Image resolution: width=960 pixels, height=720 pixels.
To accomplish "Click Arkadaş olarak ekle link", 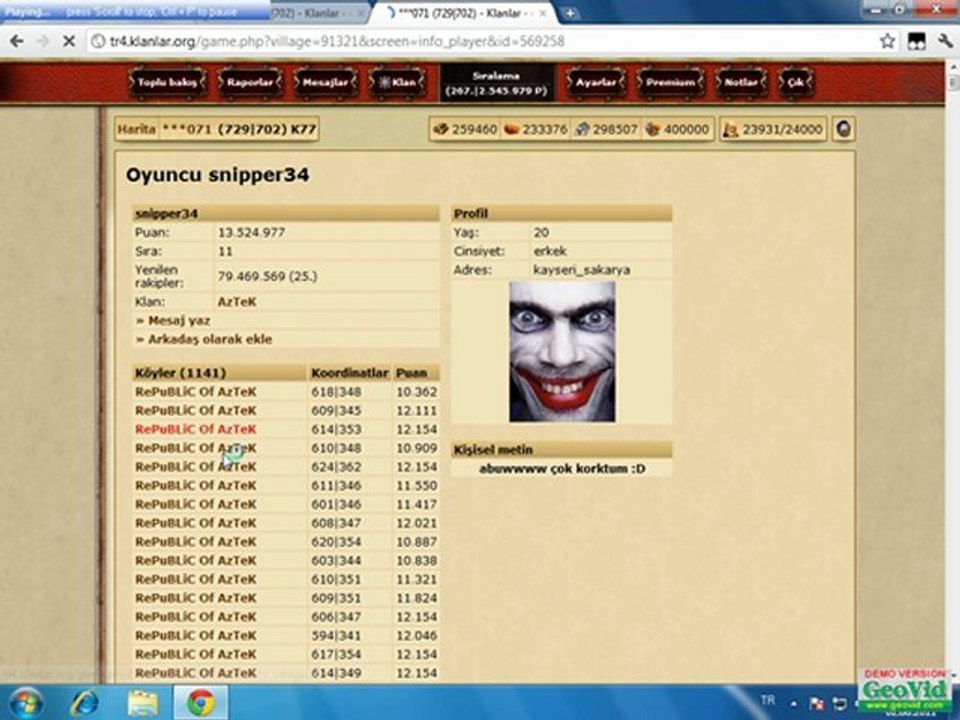I will [204, 339].
